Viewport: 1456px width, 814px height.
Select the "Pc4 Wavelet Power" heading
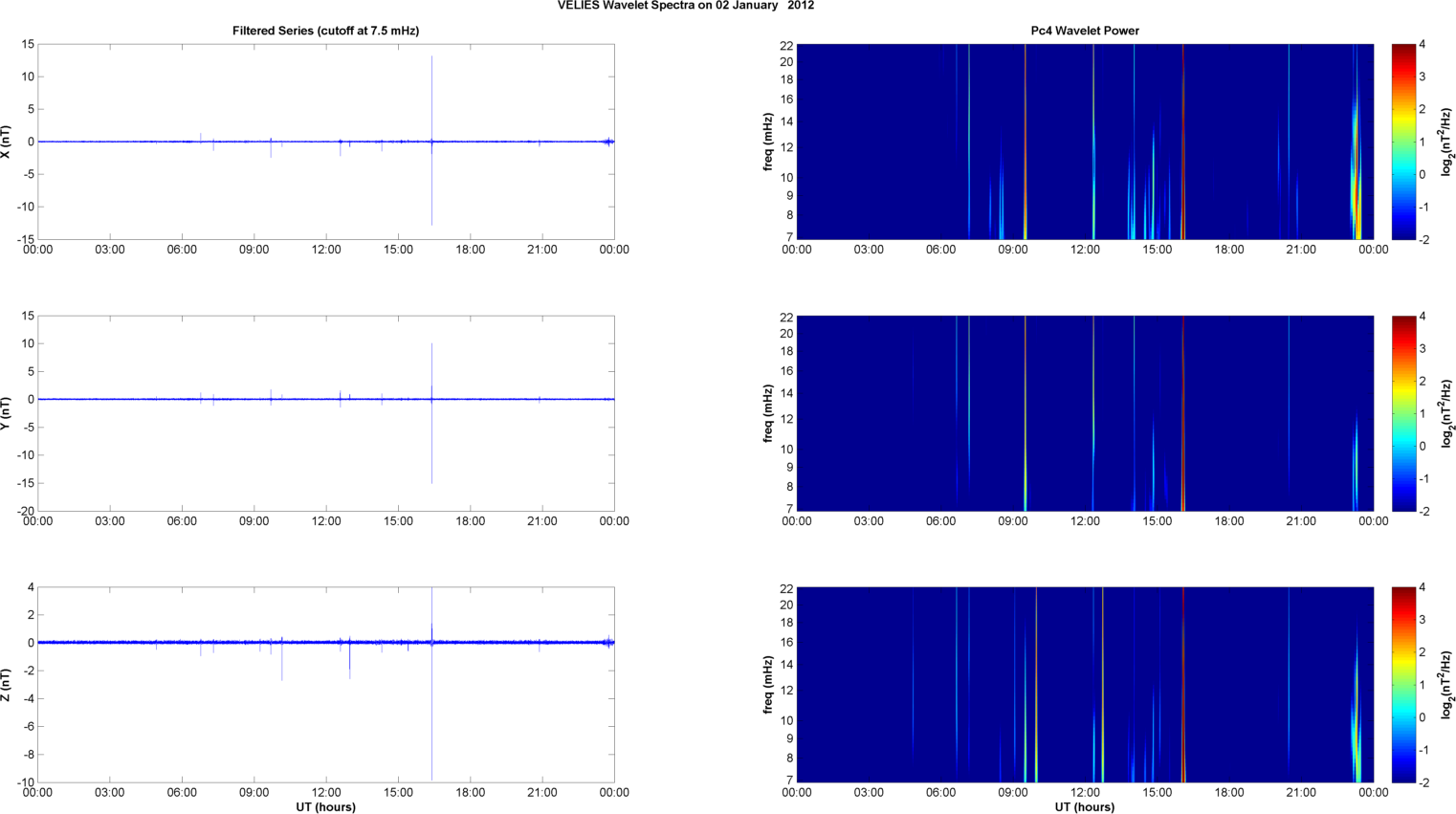pos(1085,31)
